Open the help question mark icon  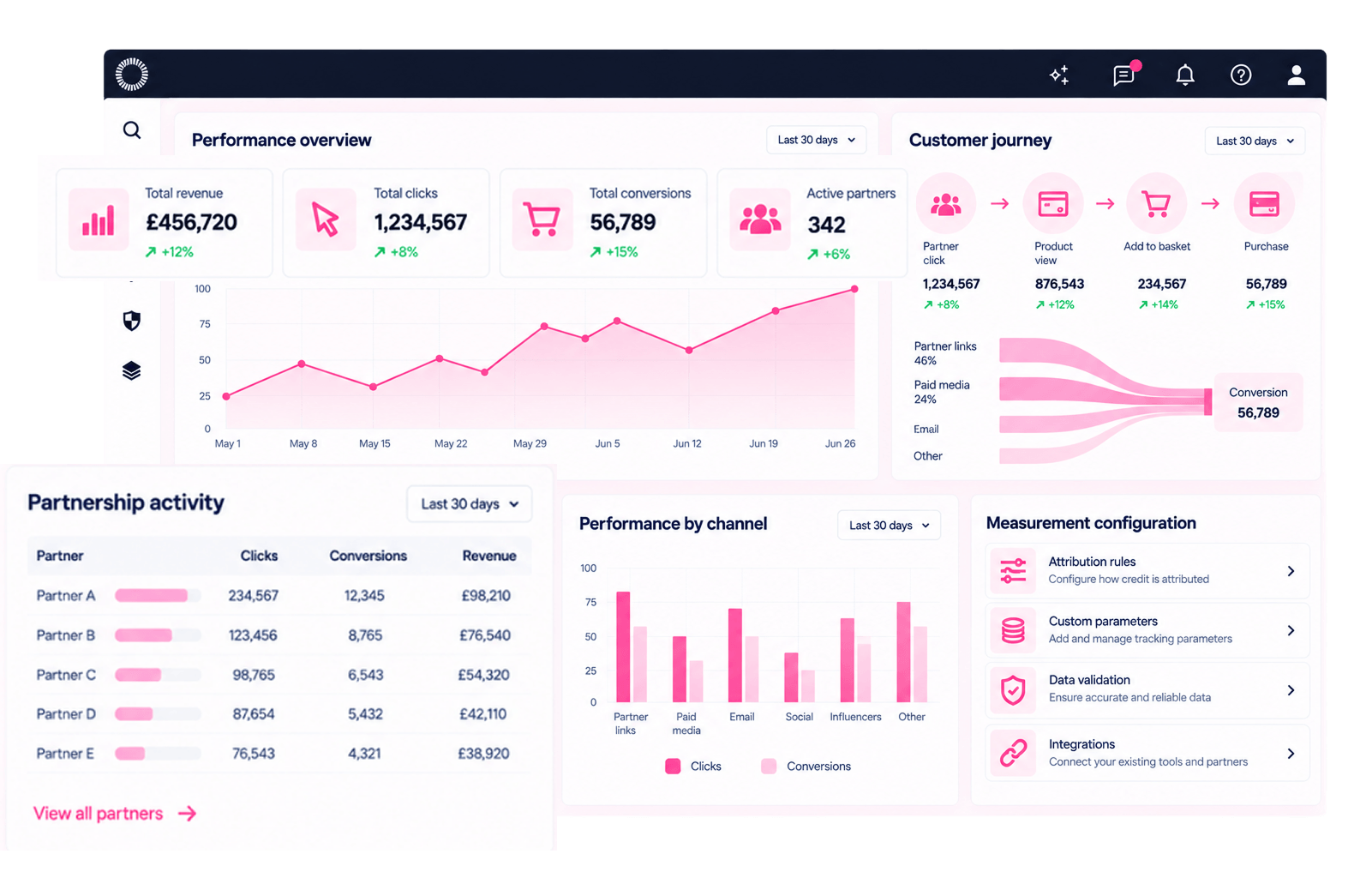(x=1241, y=75)
